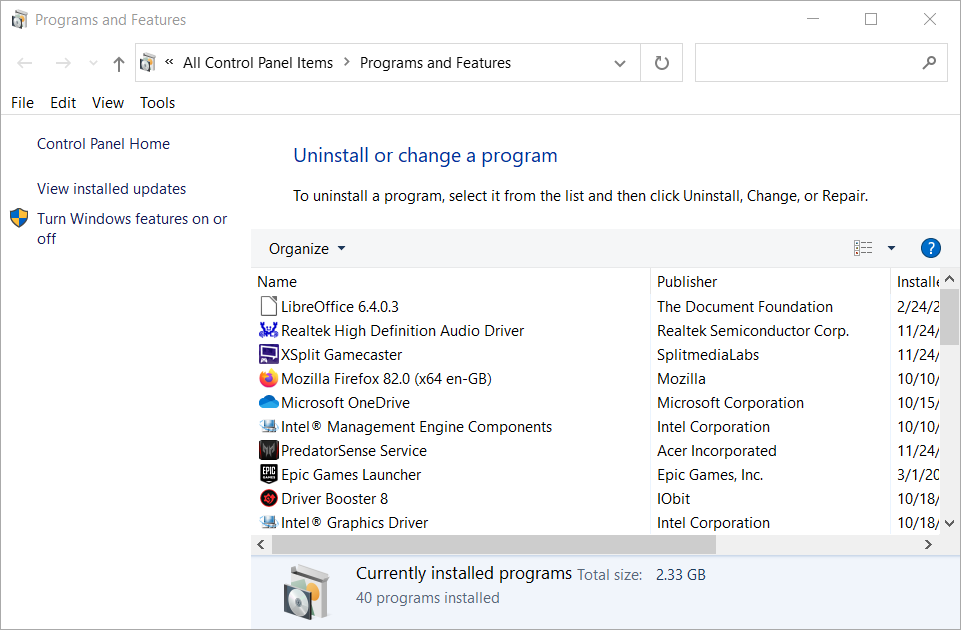Click the search magnifier icon
961x630 pixels.
tap(929, 62)
